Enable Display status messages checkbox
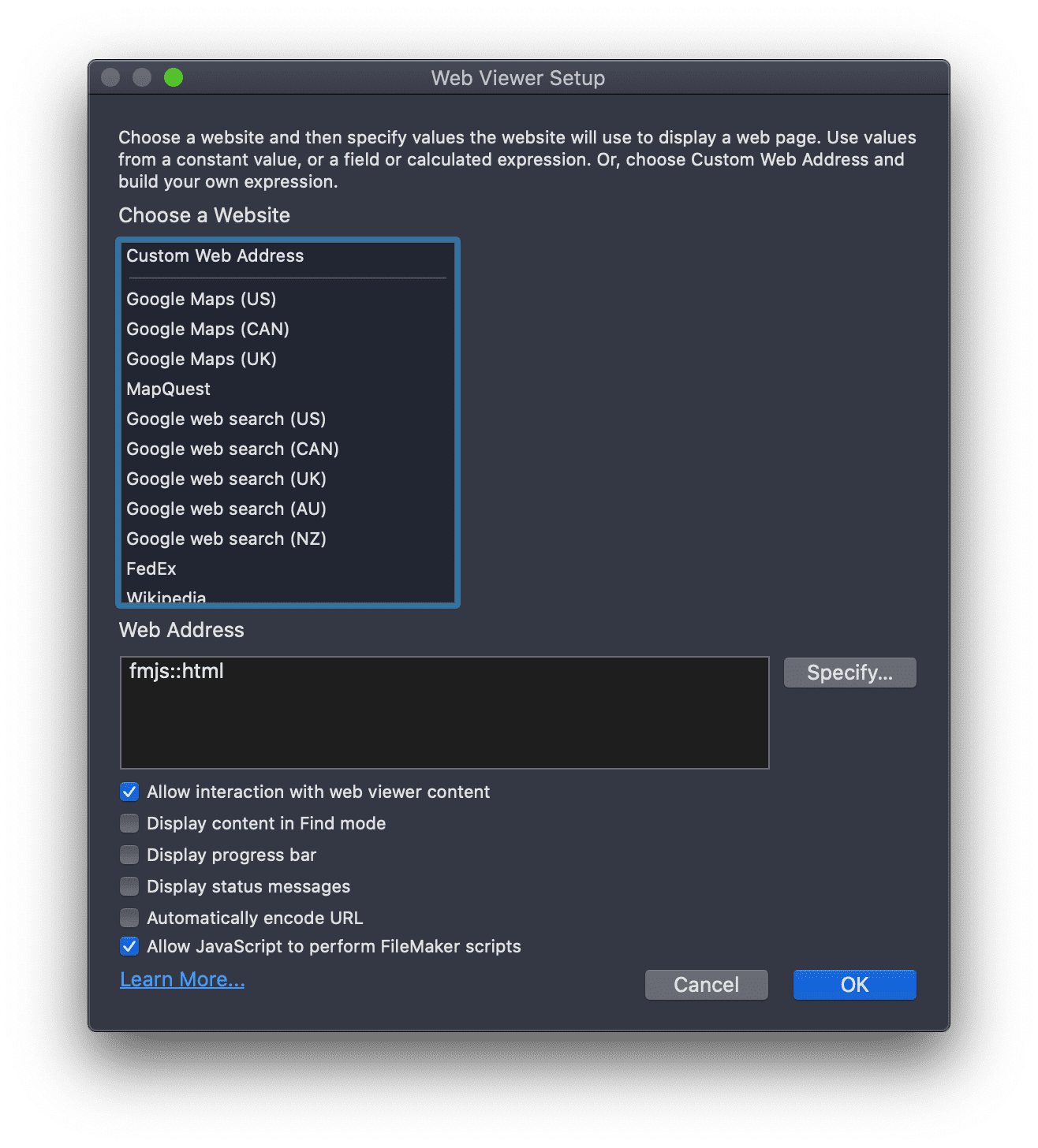The width and height of the screenshot is (1038, 1148). coord(129,886)
